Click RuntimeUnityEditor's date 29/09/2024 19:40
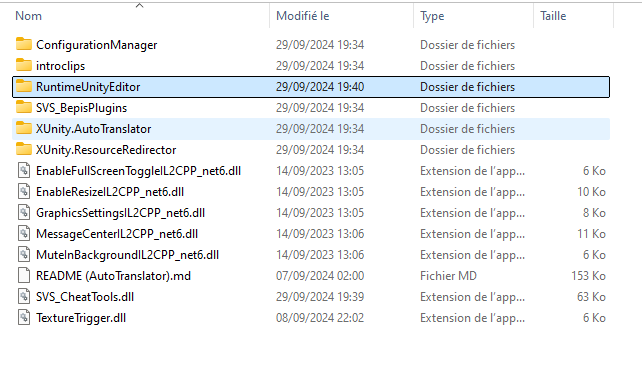This screenshot has width=642, height=388. [x=320, y=87]
